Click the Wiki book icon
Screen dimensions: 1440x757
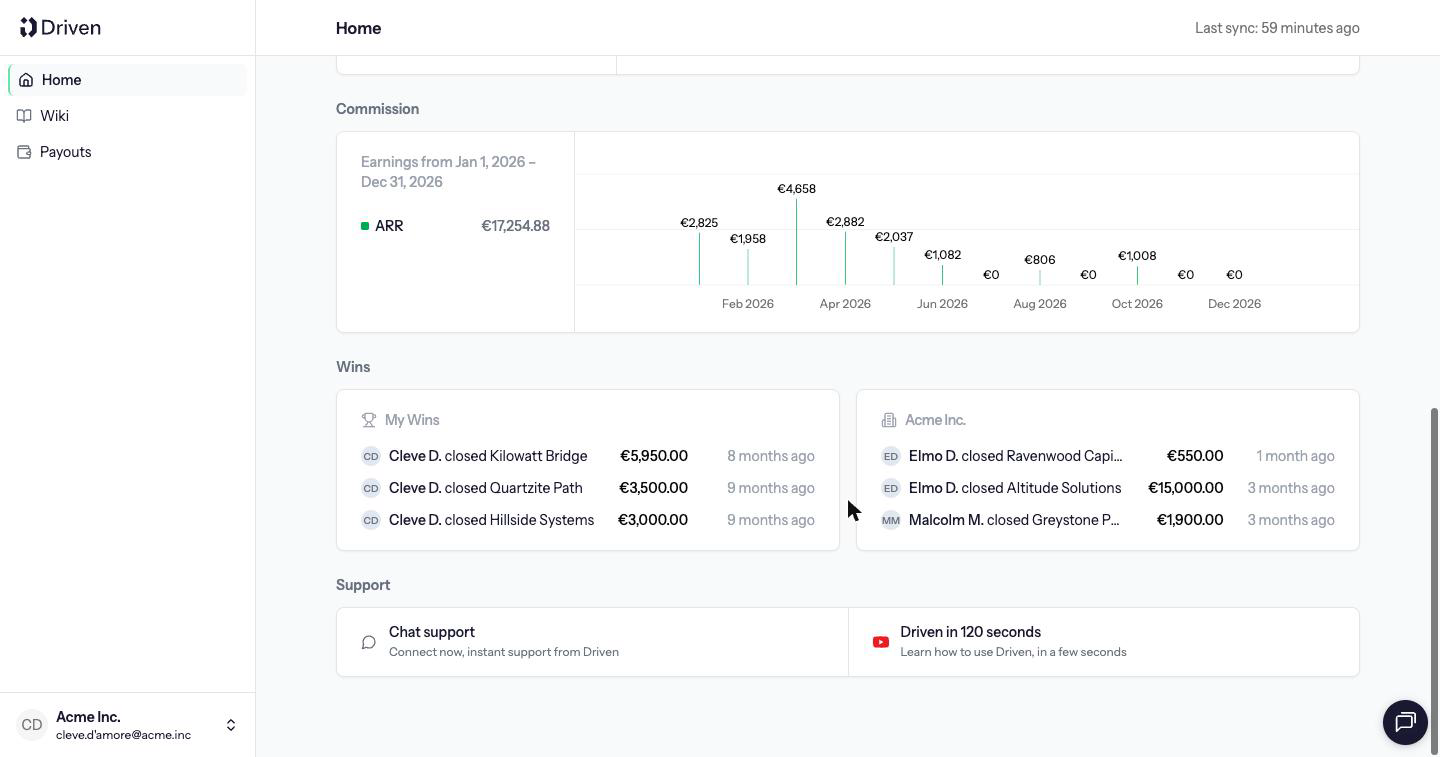click(x=24, y=116)
